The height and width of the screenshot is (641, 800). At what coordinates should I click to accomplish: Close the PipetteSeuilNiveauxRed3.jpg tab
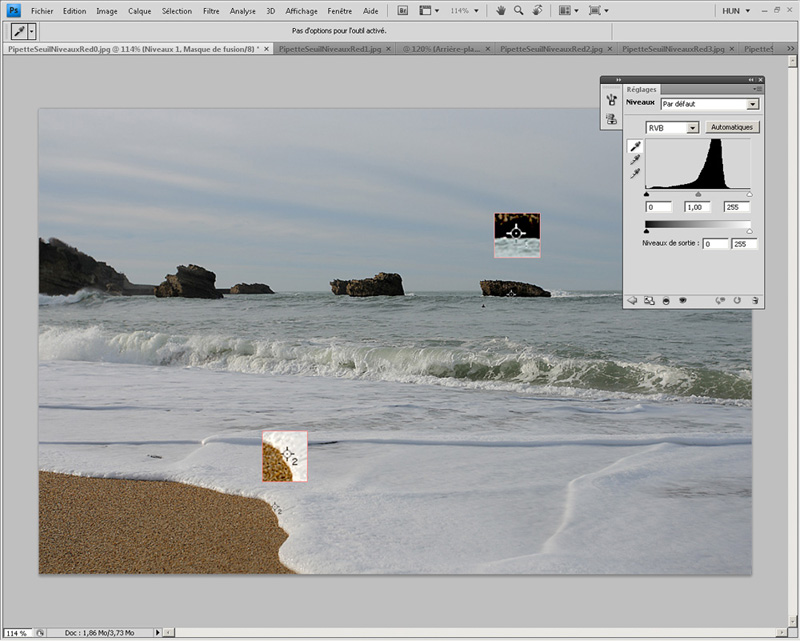pos(732,49)
